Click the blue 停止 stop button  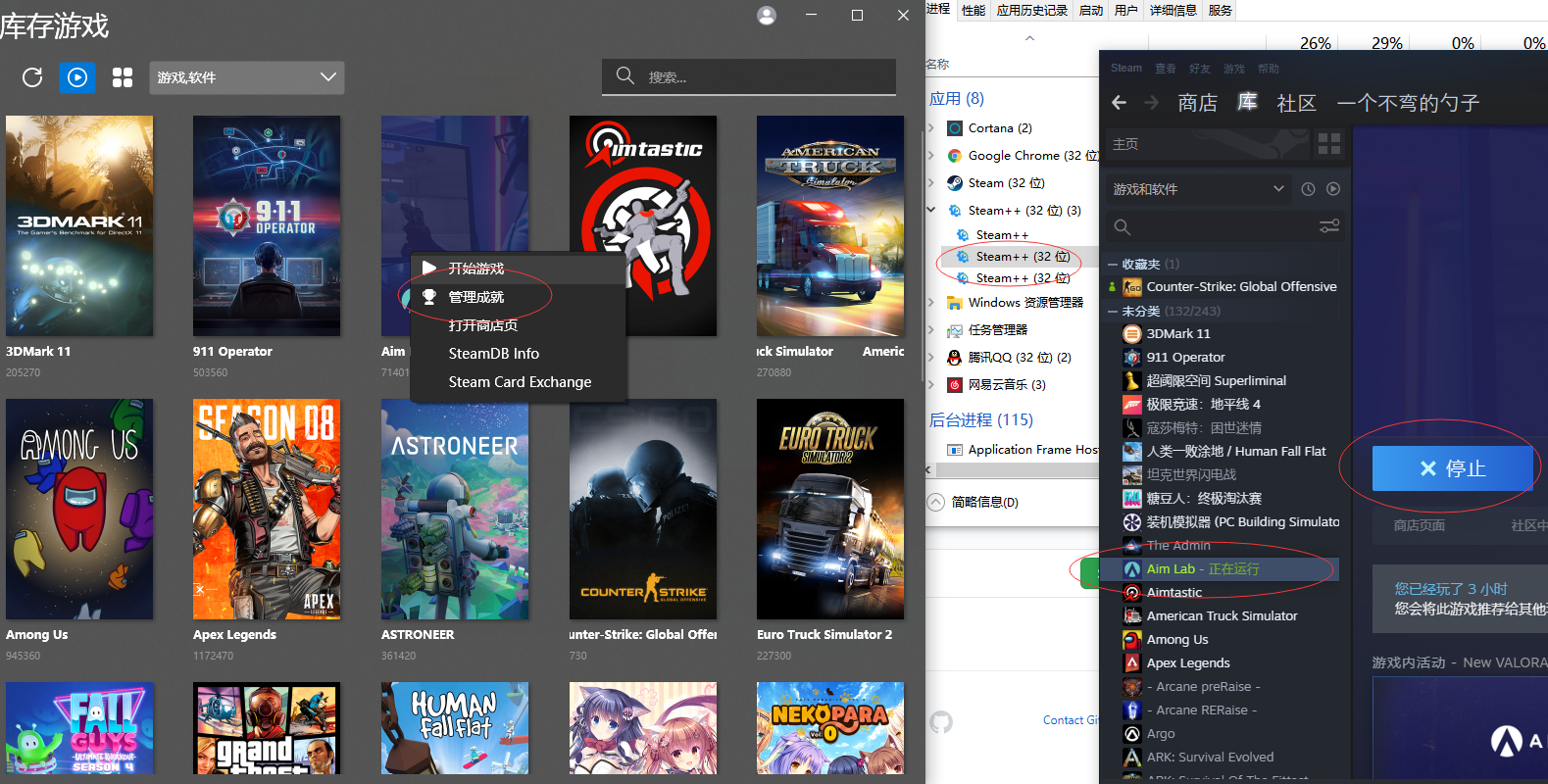coord(1453,468)
